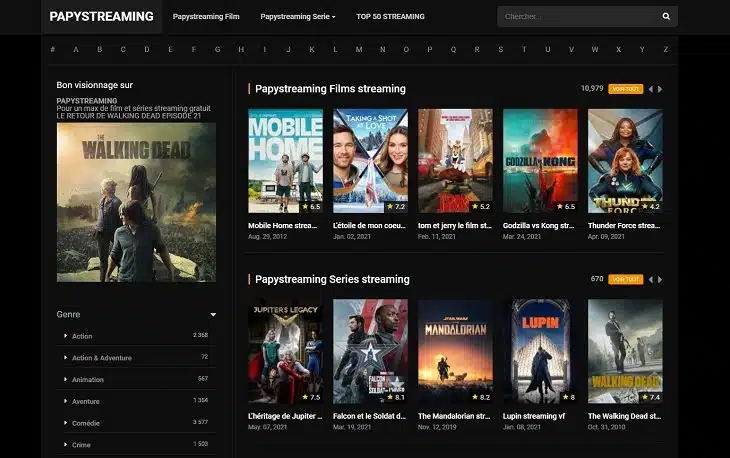Click 'L'héritage de Jupiter' title link

tap(285, 416)
